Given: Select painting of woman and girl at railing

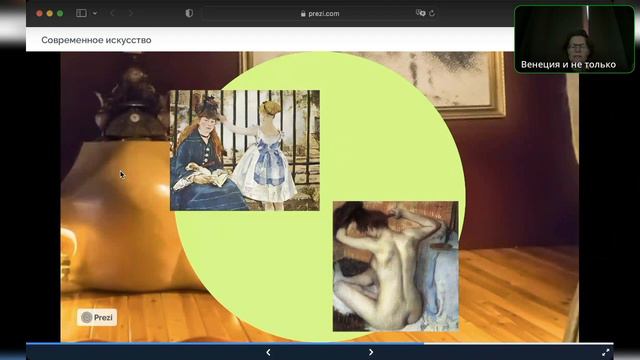Looking at the screenshot, I should click(x=245, y=150).
